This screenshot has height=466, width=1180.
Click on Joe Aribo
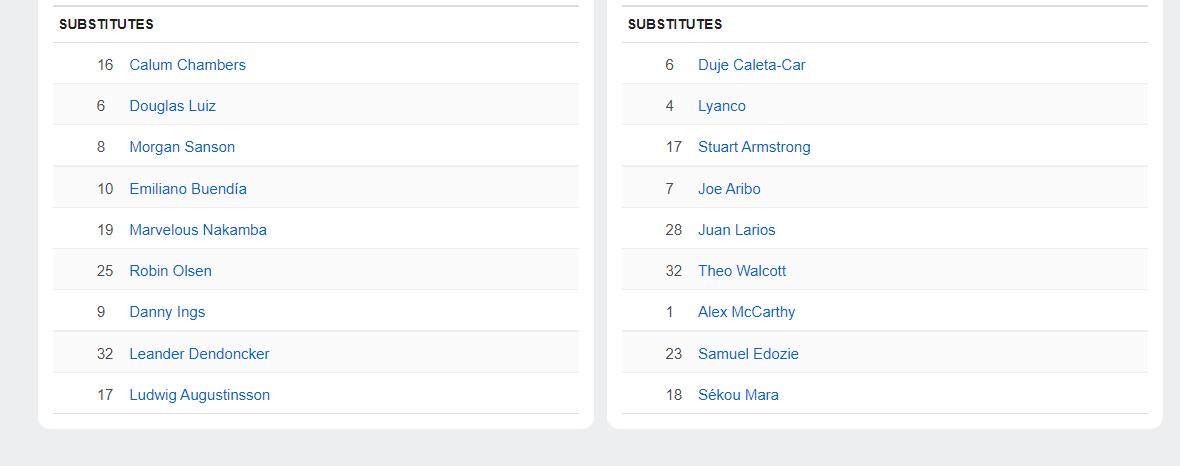point(729,189)
